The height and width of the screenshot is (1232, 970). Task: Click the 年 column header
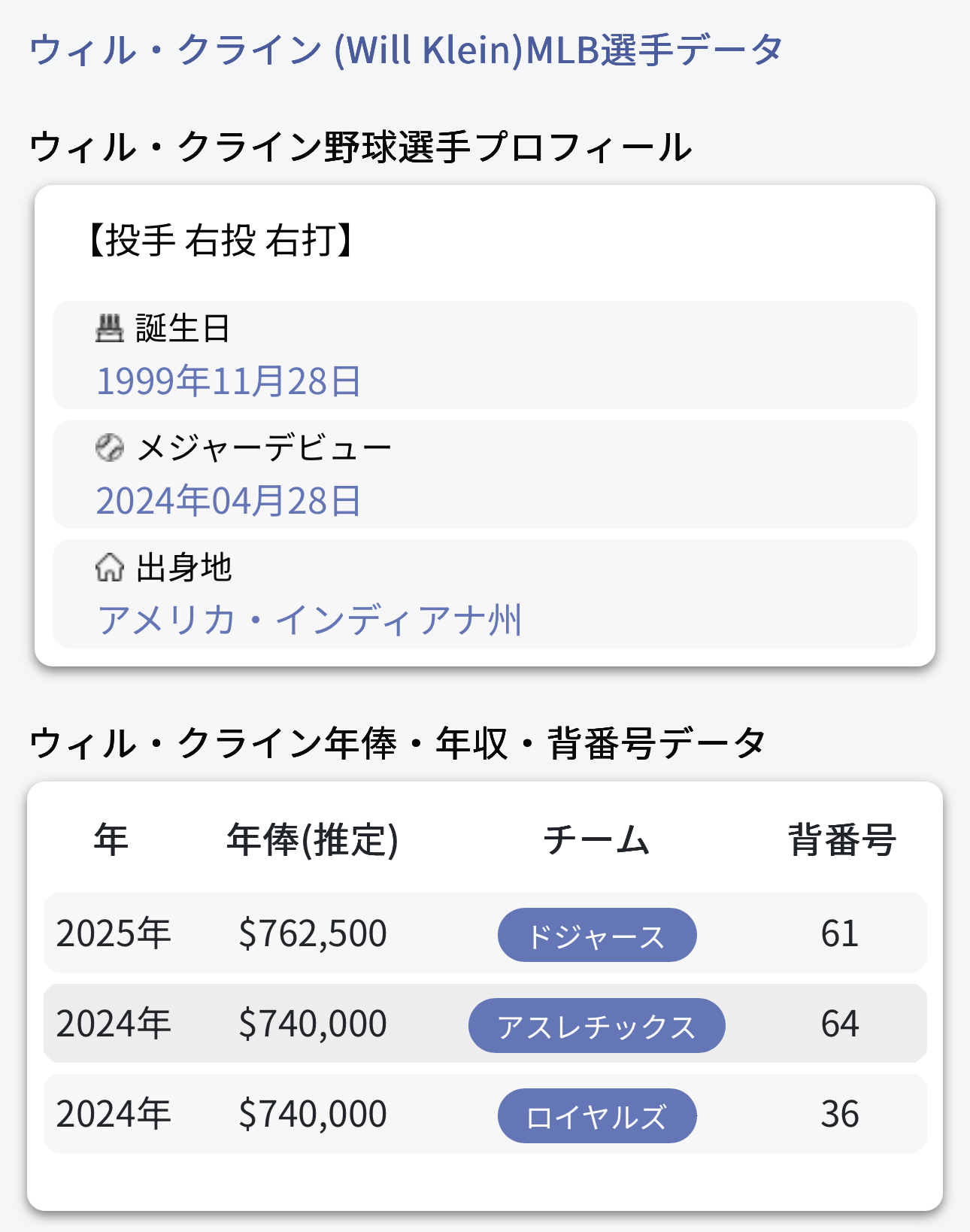[x=111, y=839]
